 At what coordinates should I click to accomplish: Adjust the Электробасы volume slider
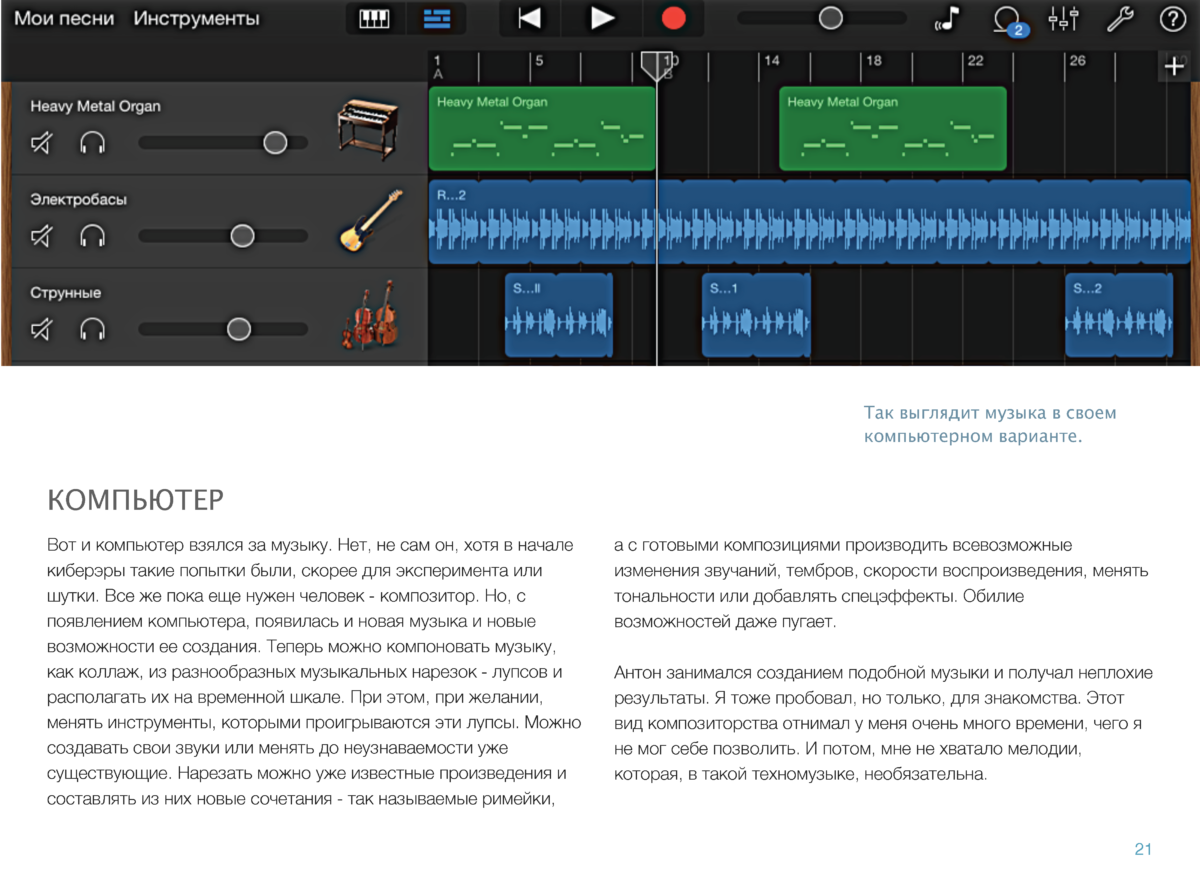[x=241, y=235]
